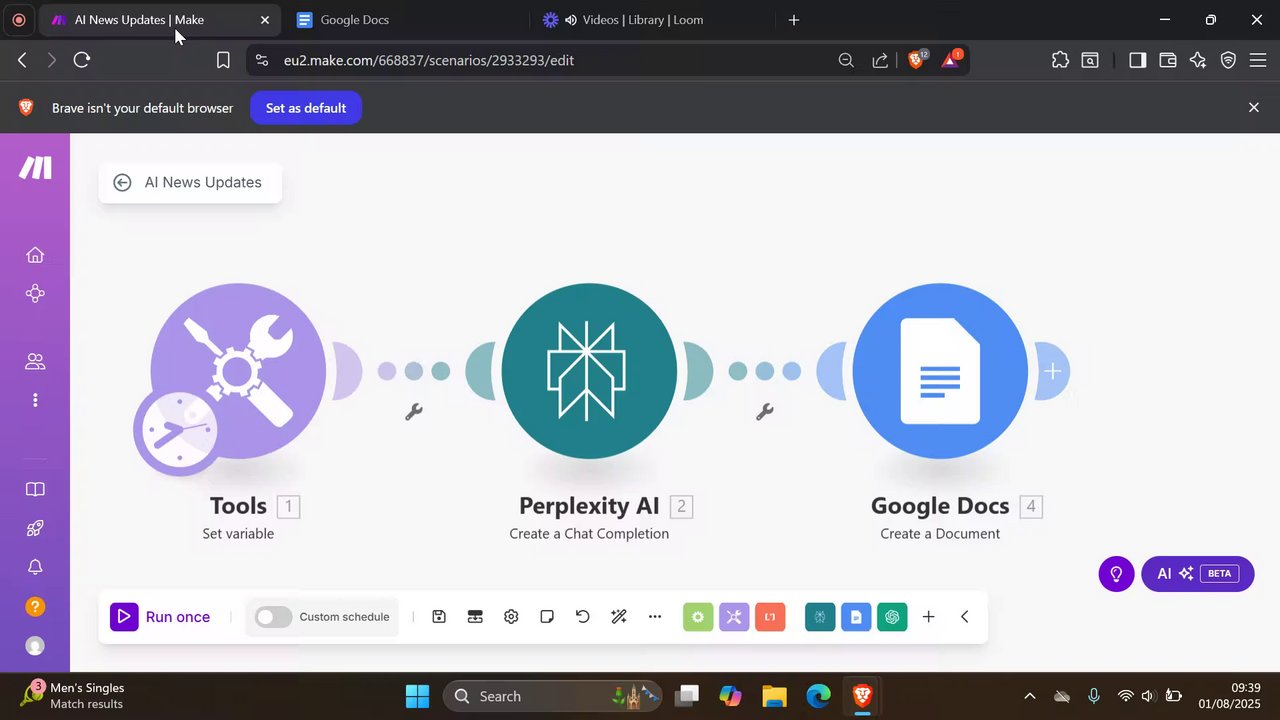Close the AI News Updates Make tab
This screenshot has height=720, width=1280.
click(x=264, y=20)
